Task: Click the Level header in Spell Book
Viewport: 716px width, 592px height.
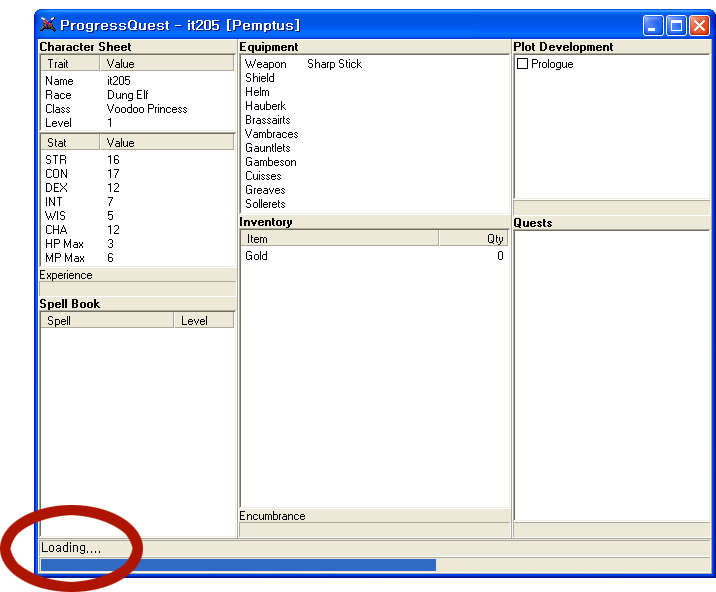Action: click(x=204, y=321)
